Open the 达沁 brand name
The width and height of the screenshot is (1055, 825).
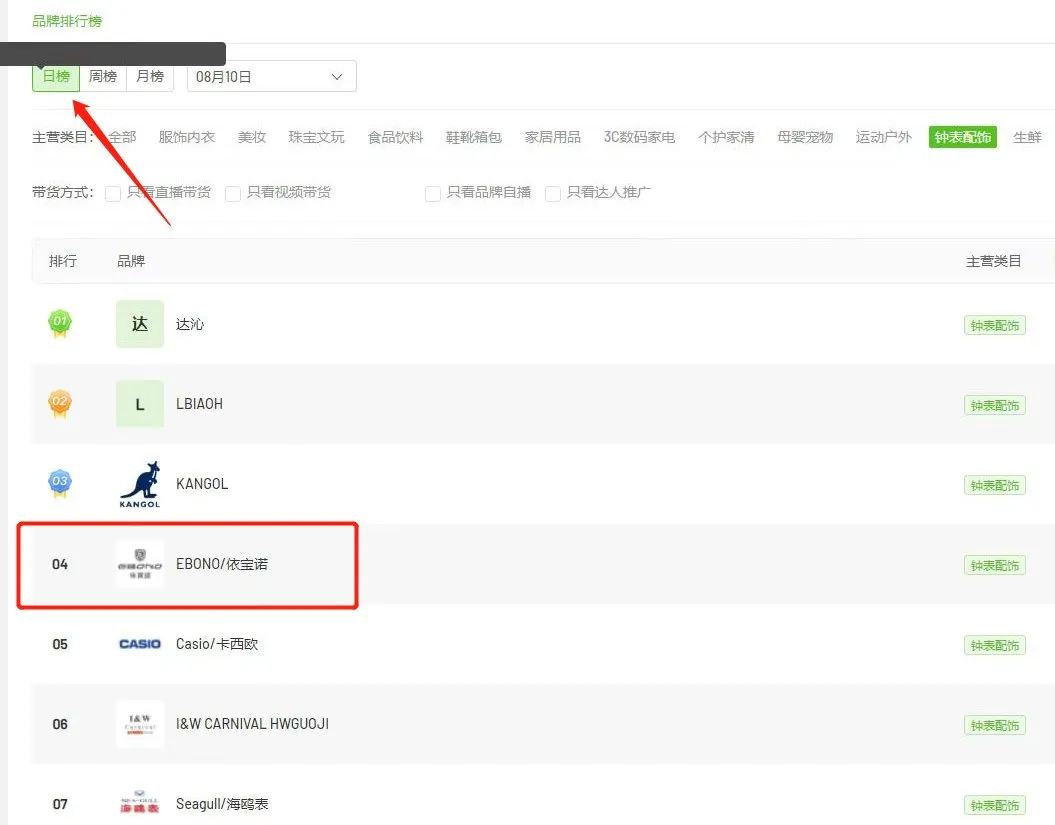pyautogui.click(x=190, y=324)
